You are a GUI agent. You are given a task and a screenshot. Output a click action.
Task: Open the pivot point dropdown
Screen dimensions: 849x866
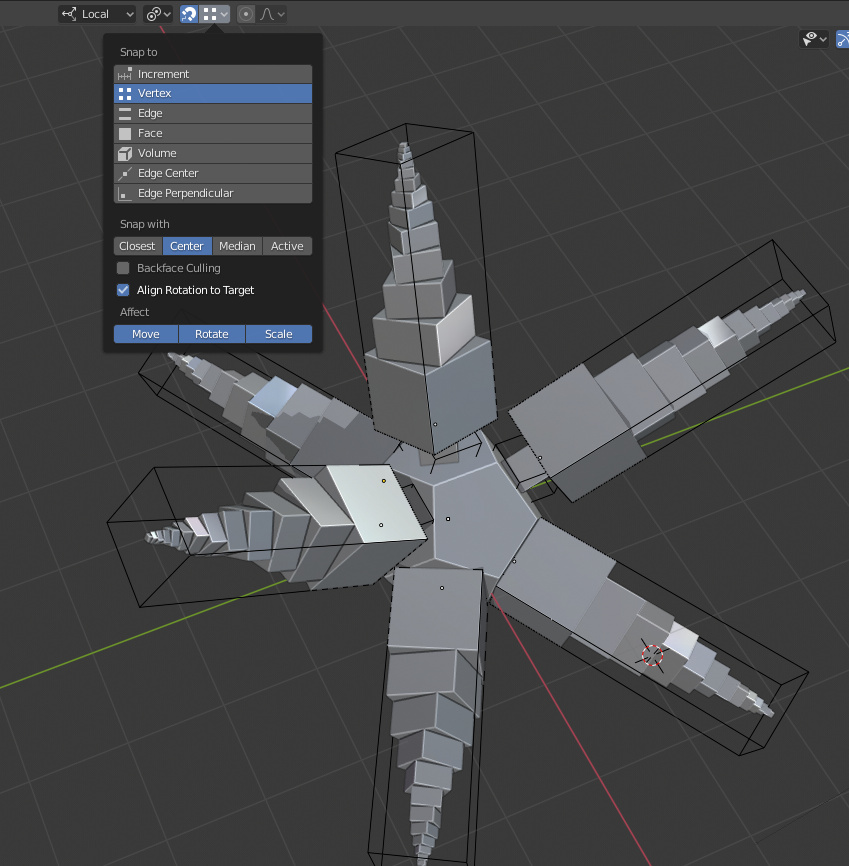tap(158, 14)
